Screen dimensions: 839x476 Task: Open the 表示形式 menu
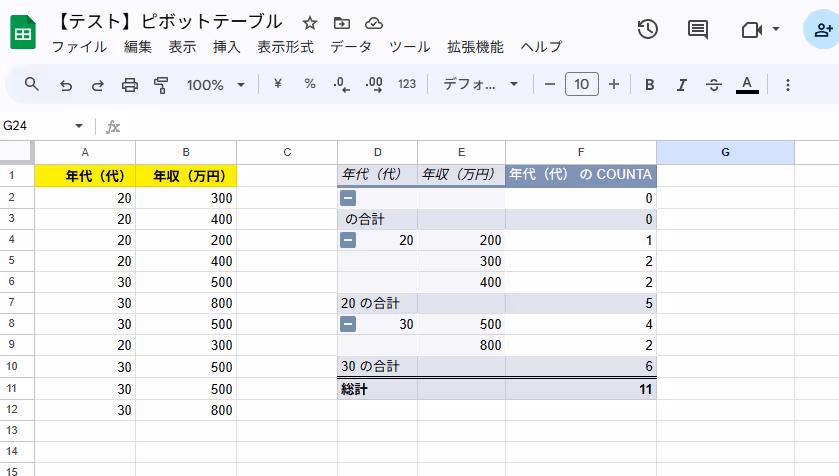[285, 47]
